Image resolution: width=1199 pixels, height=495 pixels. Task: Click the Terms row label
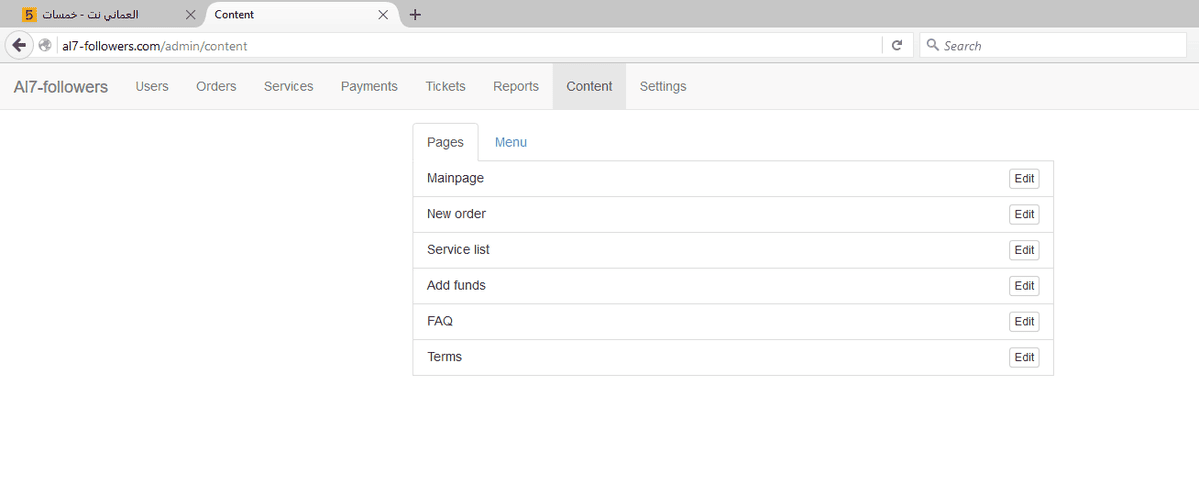click(444, 357)
